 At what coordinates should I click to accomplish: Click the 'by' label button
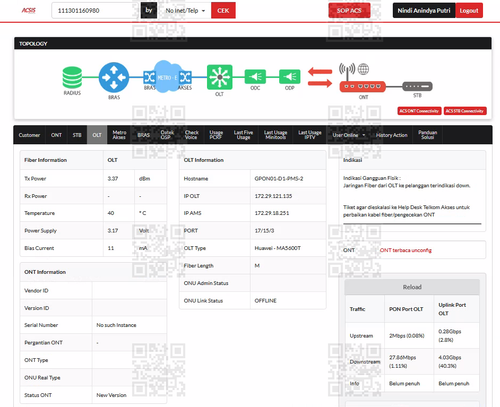click(x=149, y=10)
